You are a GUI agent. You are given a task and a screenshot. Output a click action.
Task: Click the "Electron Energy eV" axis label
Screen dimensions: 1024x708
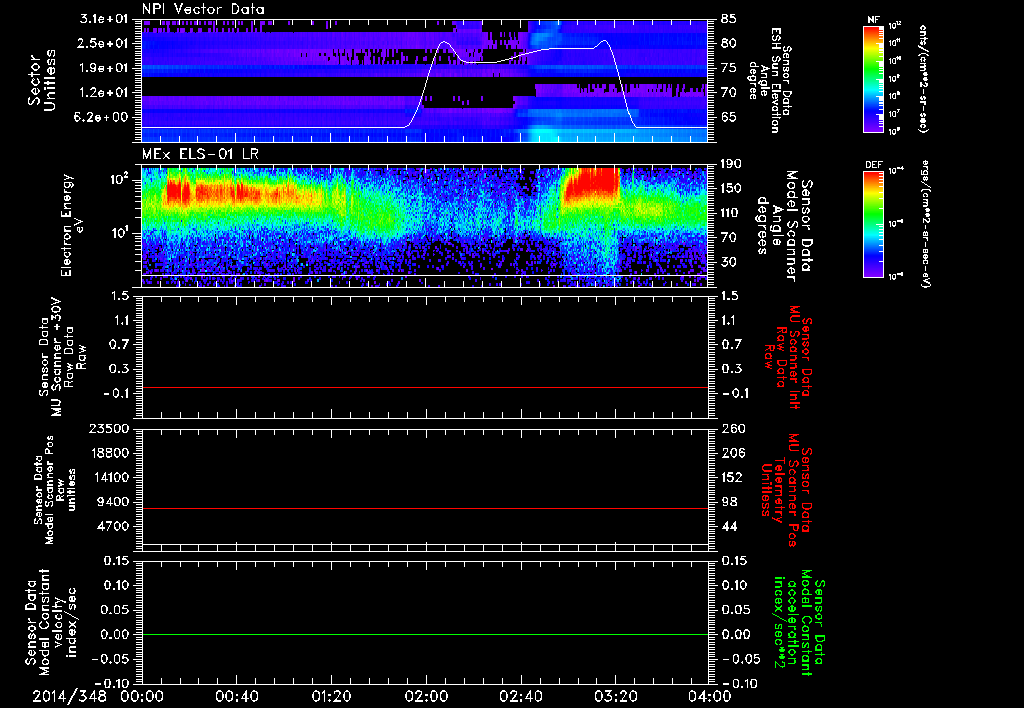tap(73, 225)
